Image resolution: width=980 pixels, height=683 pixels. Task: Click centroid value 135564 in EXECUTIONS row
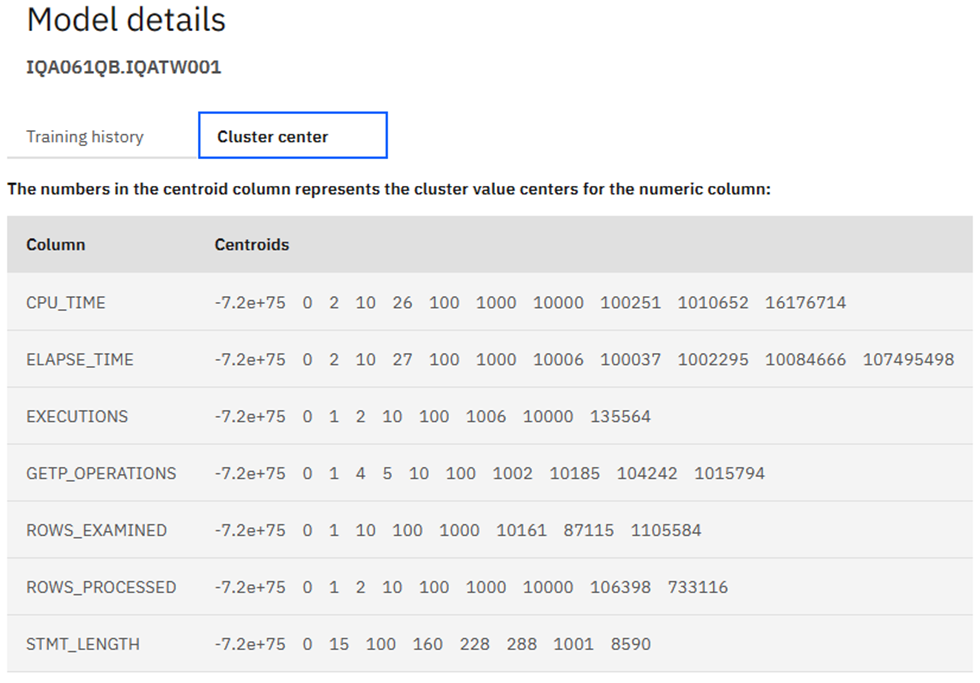pyautogui.click(x=620, y=416)
